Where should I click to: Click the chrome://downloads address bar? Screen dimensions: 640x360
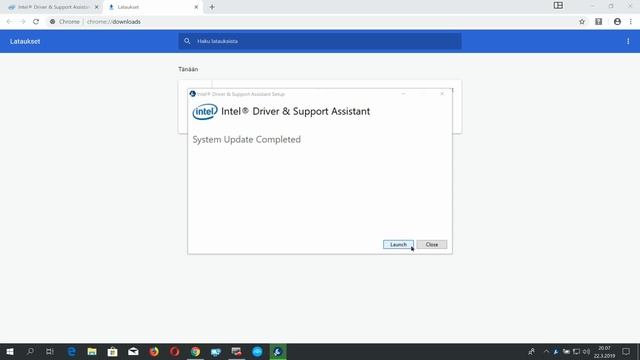(310, 22)
